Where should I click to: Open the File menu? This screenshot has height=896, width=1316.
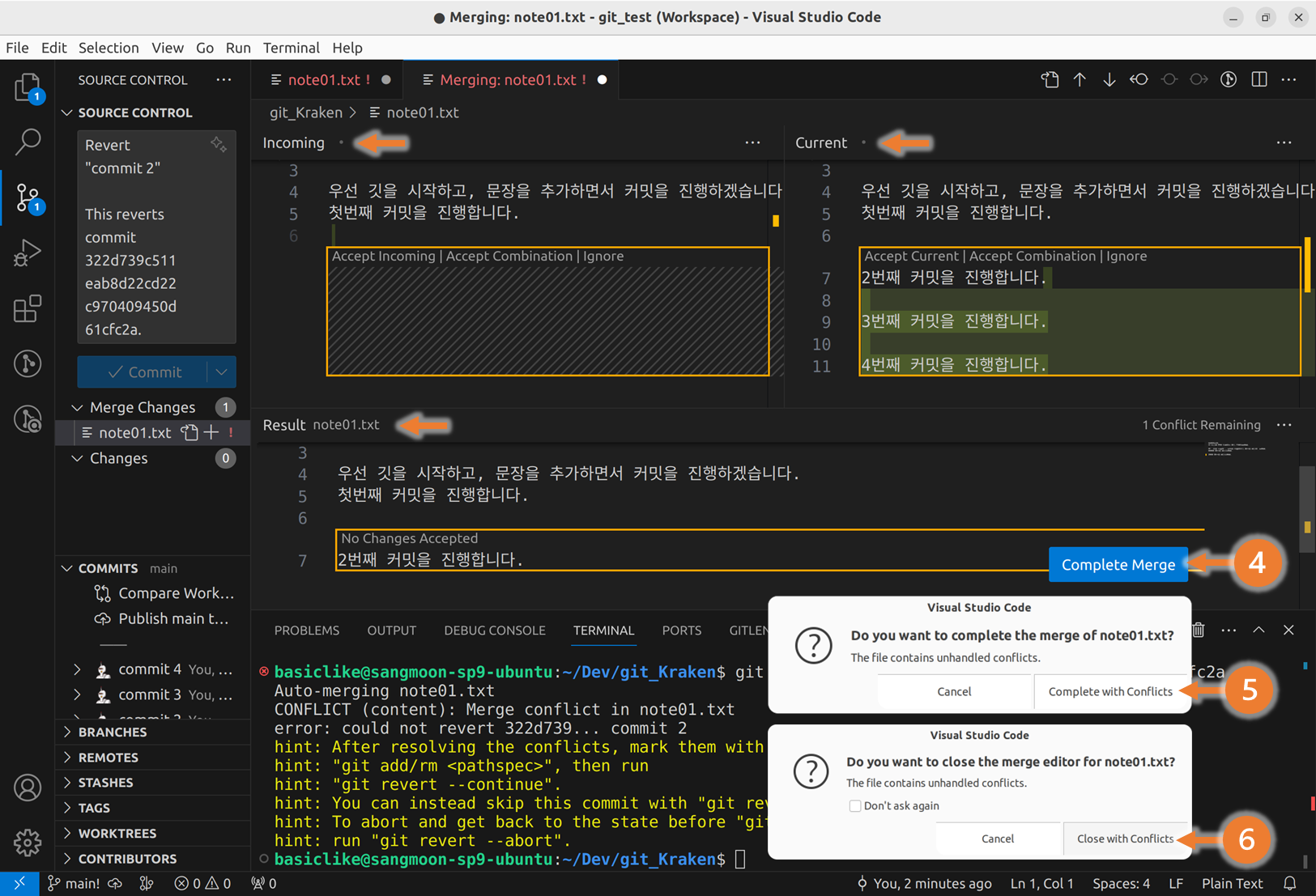(17, 48)
